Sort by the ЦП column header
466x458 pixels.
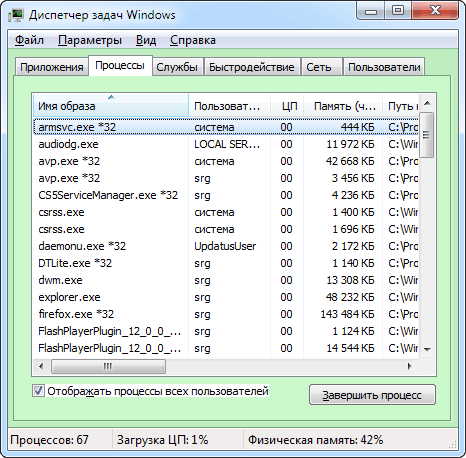287,106
